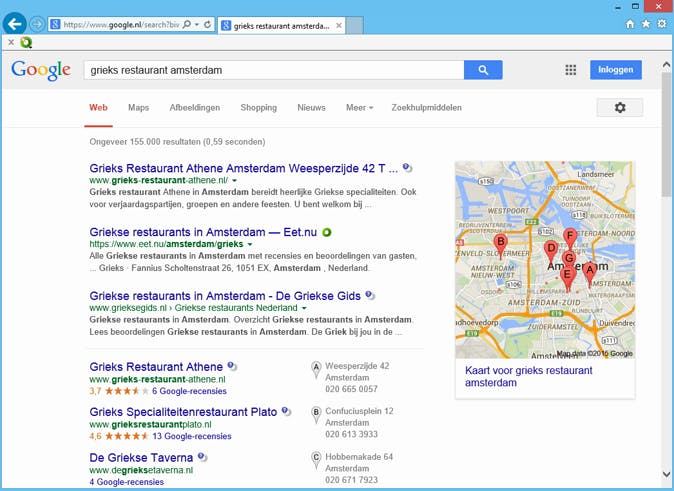Image resolution: width=674 pixels, height=491 pixels.
Task: Expand dropdown arrow next to www.grieks-restaurant-athene.nl/
Action: click(x=235, y=181)
